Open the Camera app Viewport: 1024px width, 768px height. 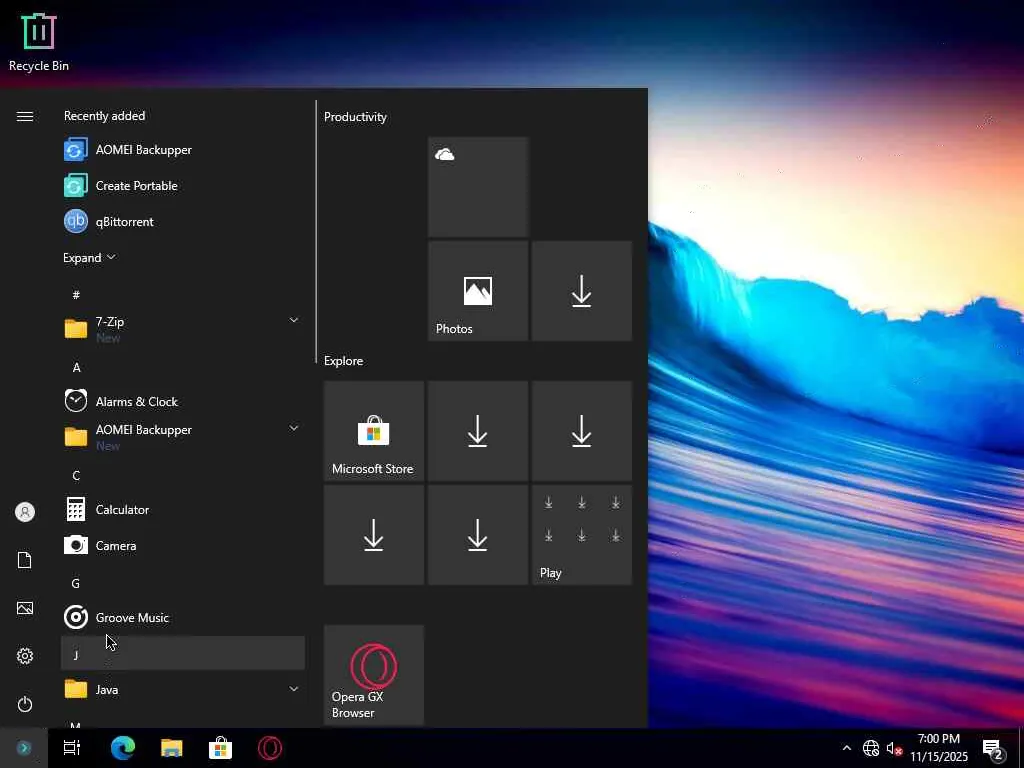115,546
